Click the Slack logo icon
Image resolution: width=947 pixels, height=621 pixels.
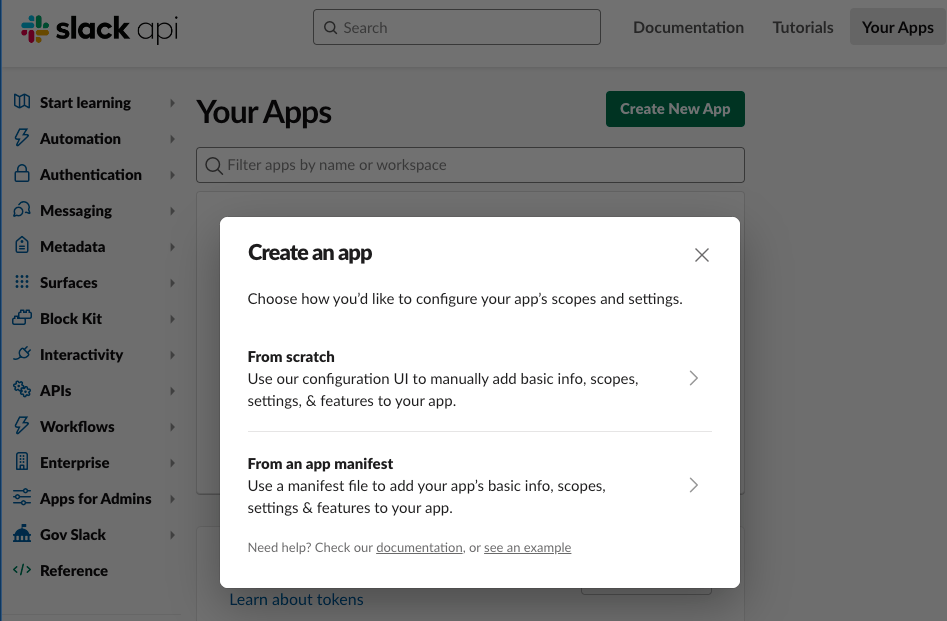(34, 28)
